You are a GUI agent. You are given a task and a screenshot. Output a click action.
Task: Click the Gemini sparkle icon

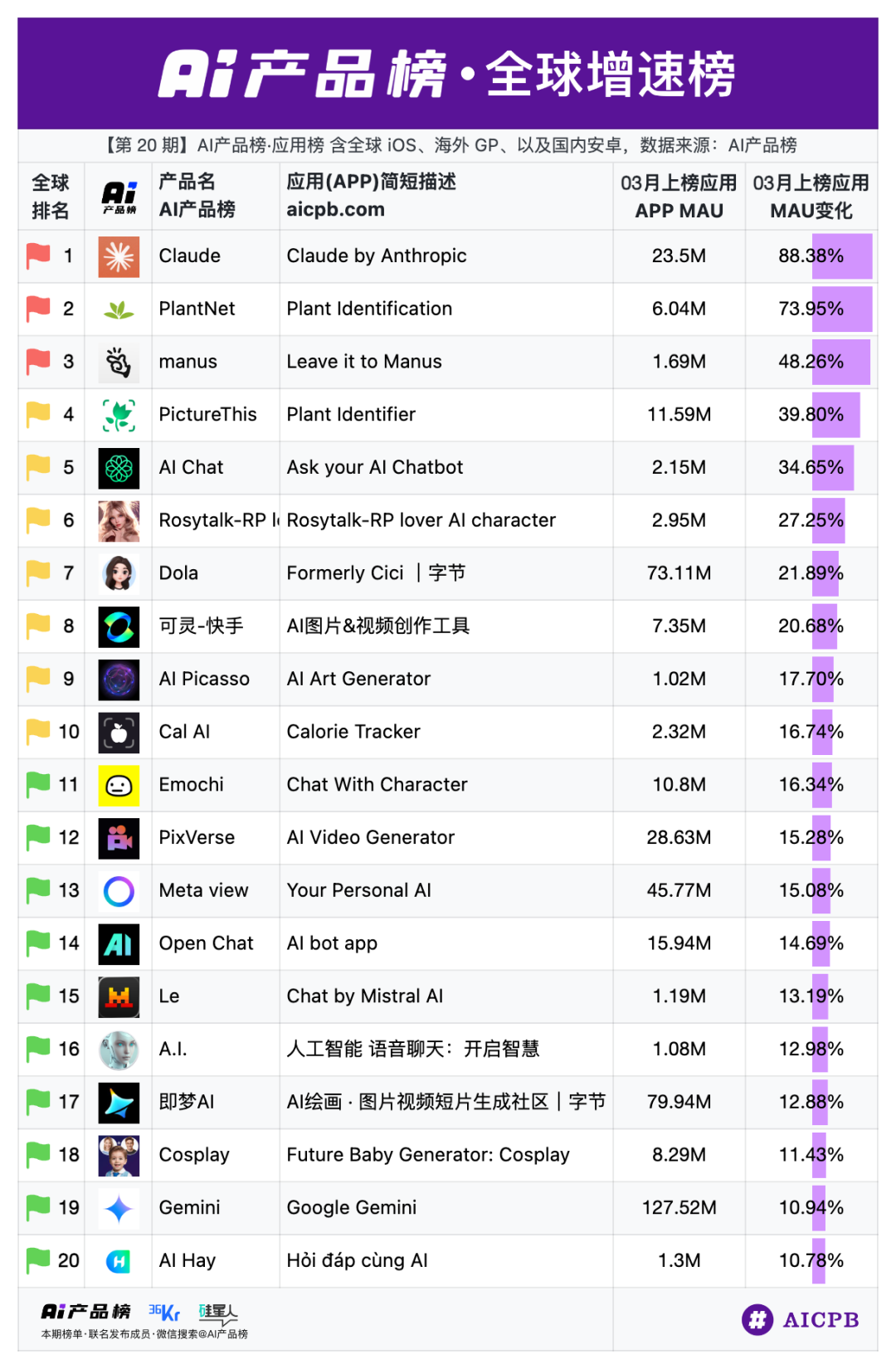119,1208
